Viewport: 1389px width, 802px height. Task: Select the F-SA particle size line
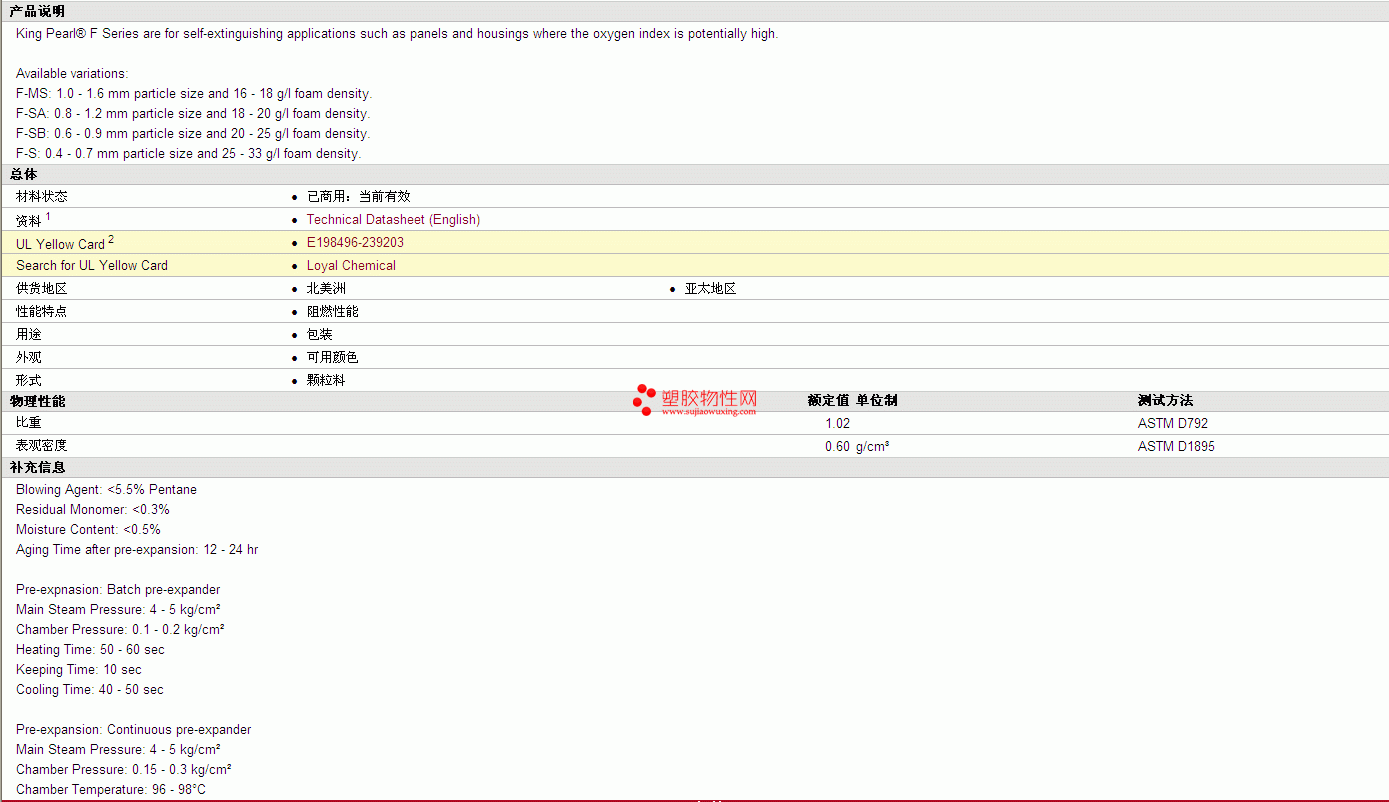pos(193,113)
